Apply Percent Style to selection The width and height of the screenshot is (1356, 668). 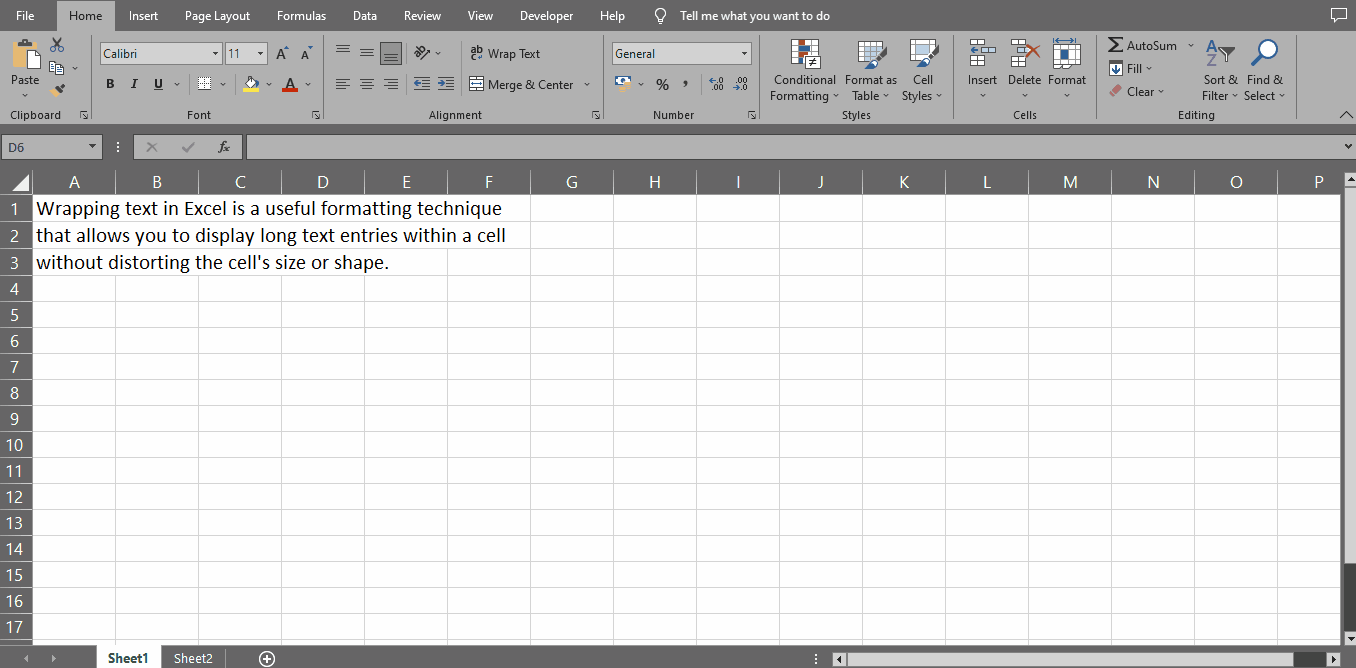pos(662,84)
